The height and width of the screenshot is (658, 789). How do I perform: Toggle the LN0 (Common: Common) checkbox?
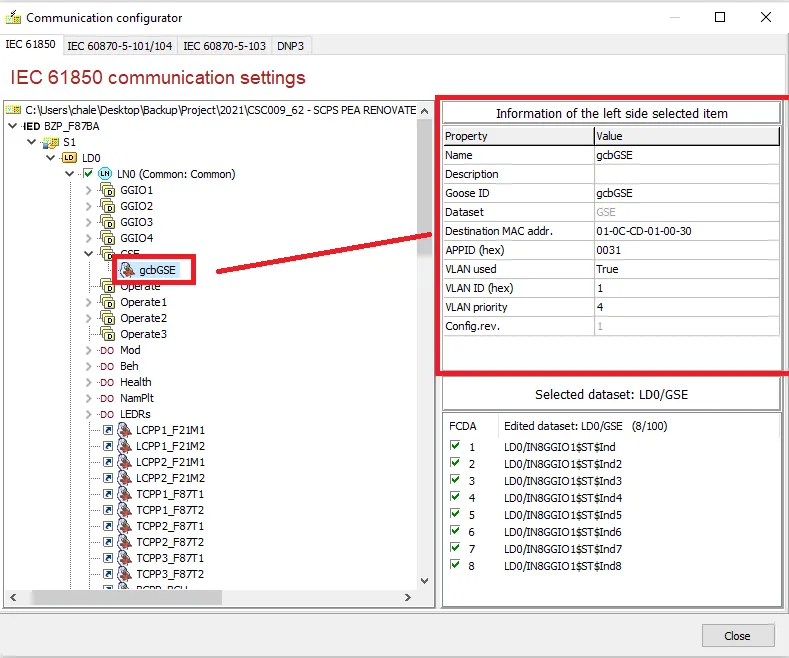pyautogui.click(x=88, y=174)
